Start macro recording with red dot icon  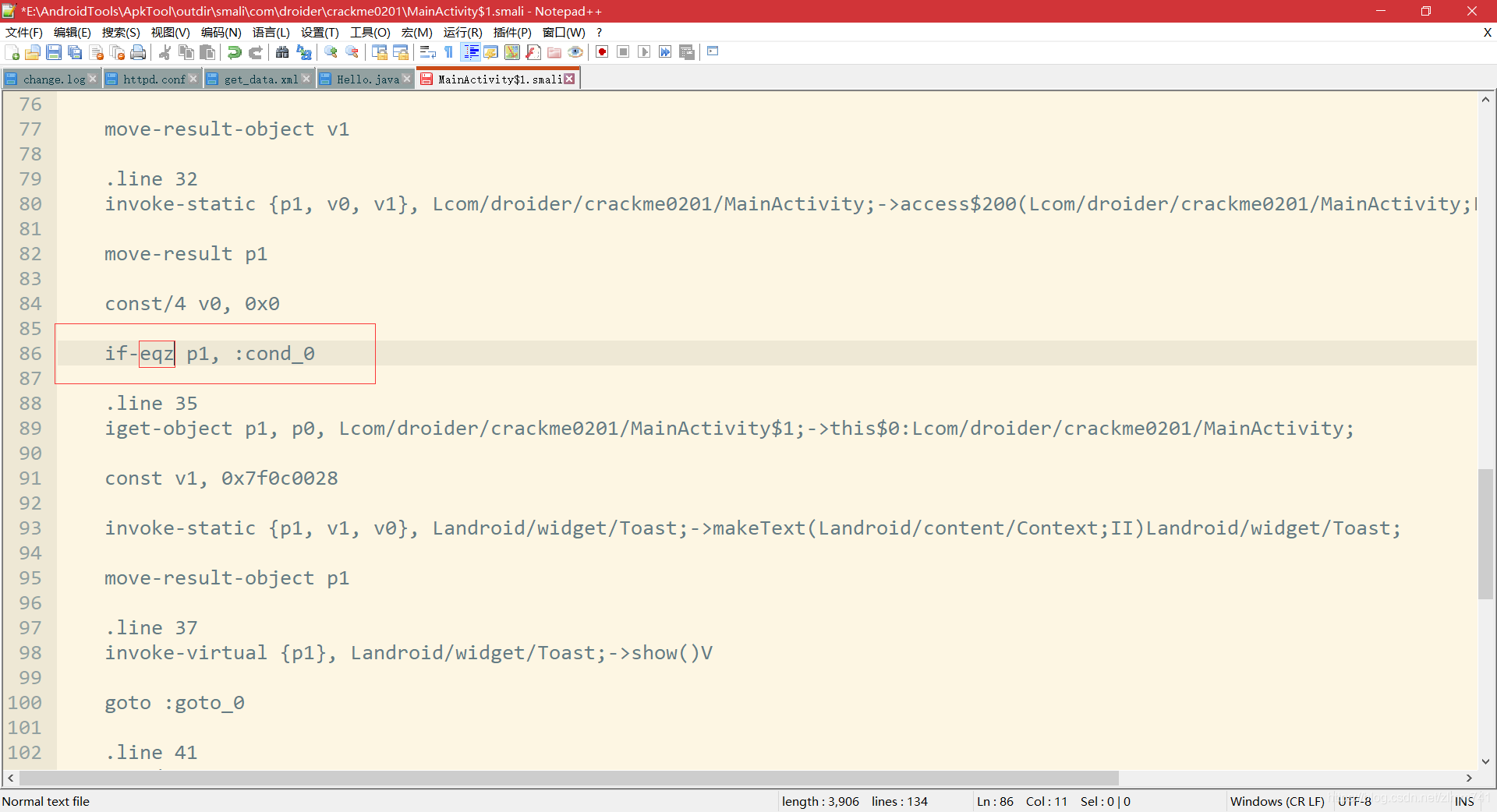[x=602, y=52]
